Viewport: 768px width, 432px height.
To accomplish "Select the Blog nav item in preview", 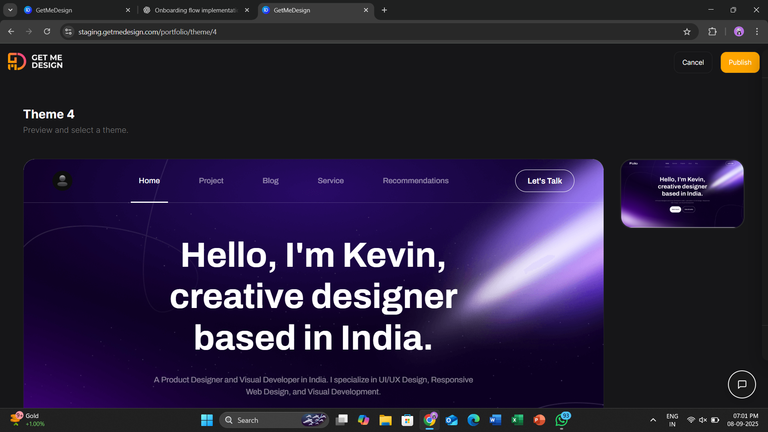I will 270,181.
